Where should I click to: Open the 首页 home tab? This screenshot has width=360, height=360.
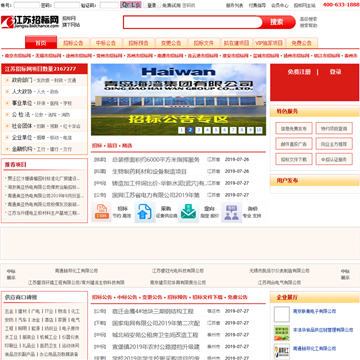[41, 43]
